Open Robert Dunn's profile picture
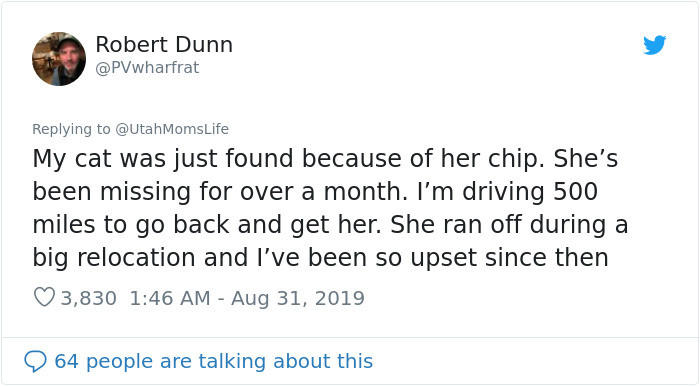The height and width of the screenshot is (386, 700). [59, 59]
